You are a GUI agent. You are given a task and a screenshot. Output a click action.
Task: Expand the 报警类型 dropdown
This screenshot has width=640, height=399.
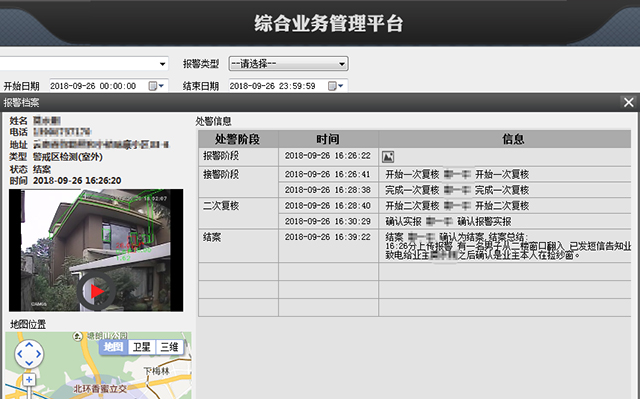(288, 64)
